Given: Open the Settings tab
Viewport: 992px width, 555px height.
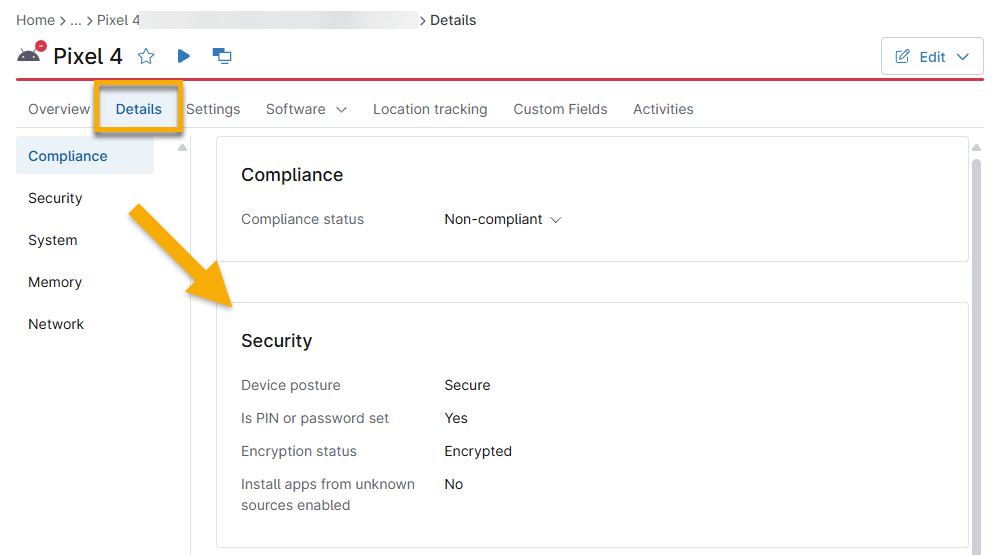Looking at the screenshot, I should coord(213,109).
